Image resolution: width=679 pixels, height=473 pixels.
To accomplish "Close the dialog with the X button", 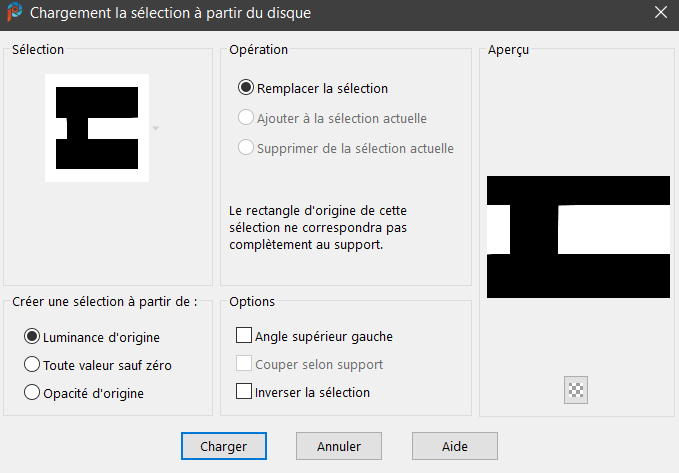I will [x=660, y=13].
